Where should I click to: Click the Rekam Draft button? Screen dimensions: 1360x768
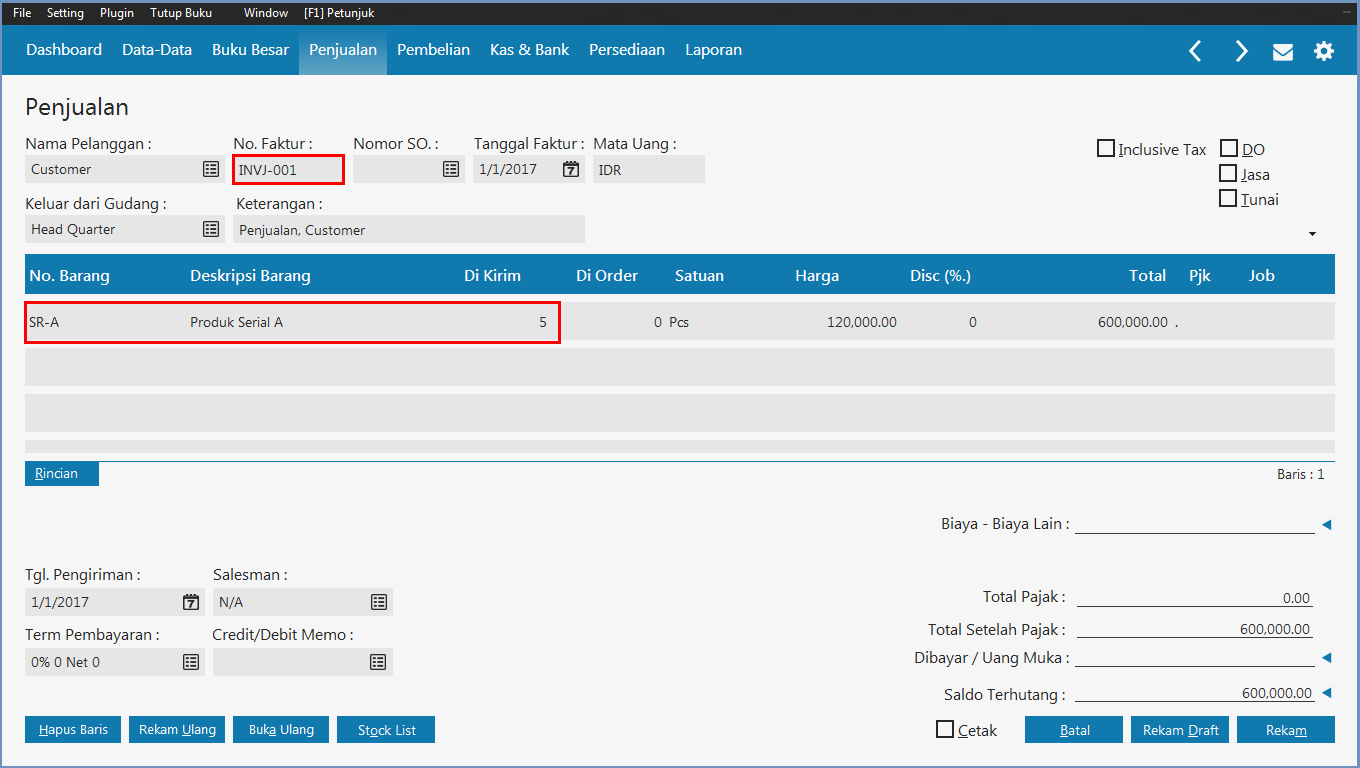[x=1180, y=730]
